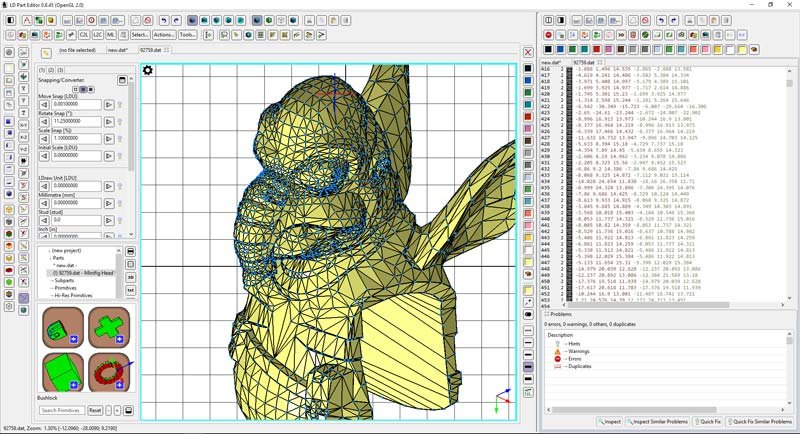Open the Actions... dropdown menu

coord(164,35)
